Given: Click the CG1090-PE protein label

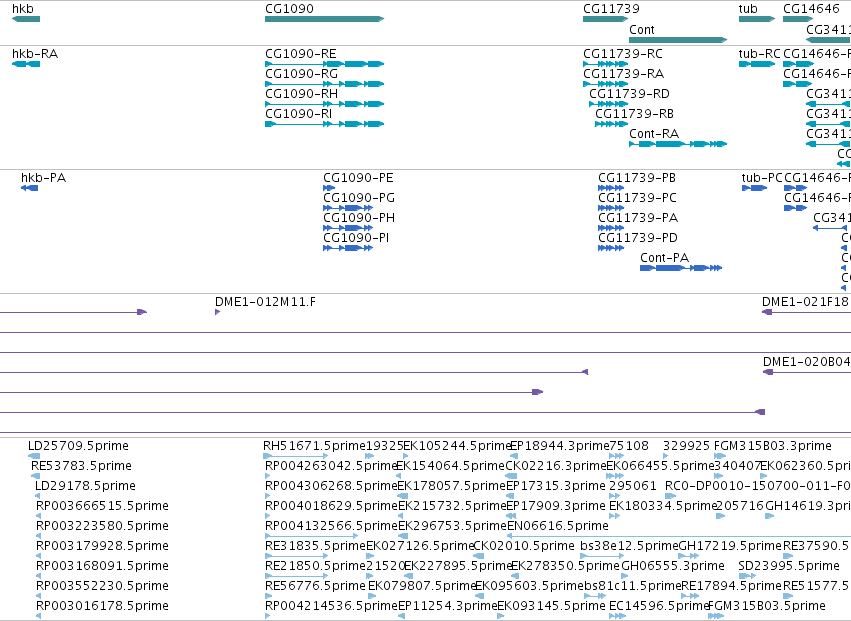Looking at the screenshot, I should point(358,178).
